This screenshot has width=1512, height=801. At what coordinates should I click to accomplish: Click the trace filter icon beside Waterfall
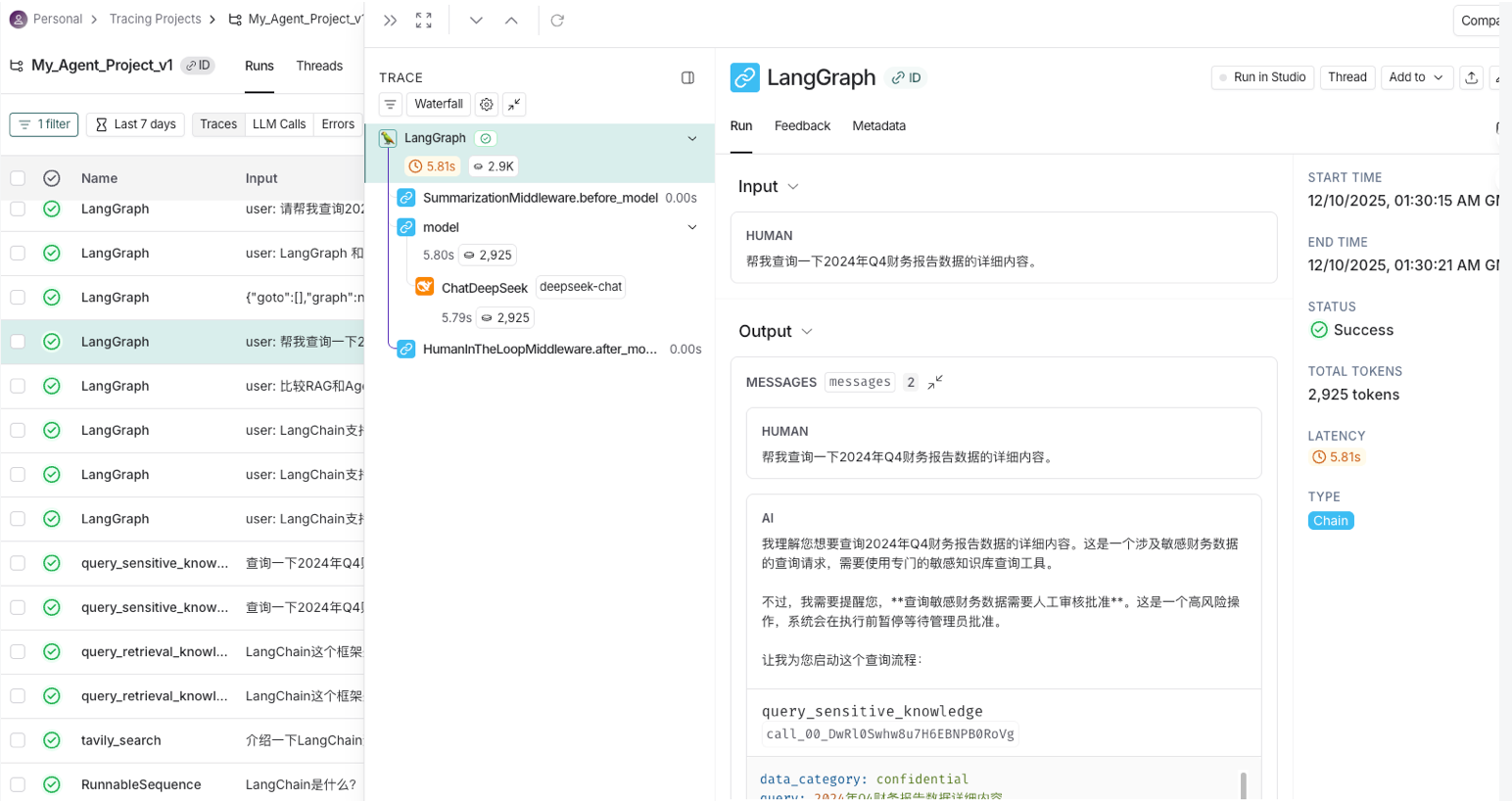[391, 104]
